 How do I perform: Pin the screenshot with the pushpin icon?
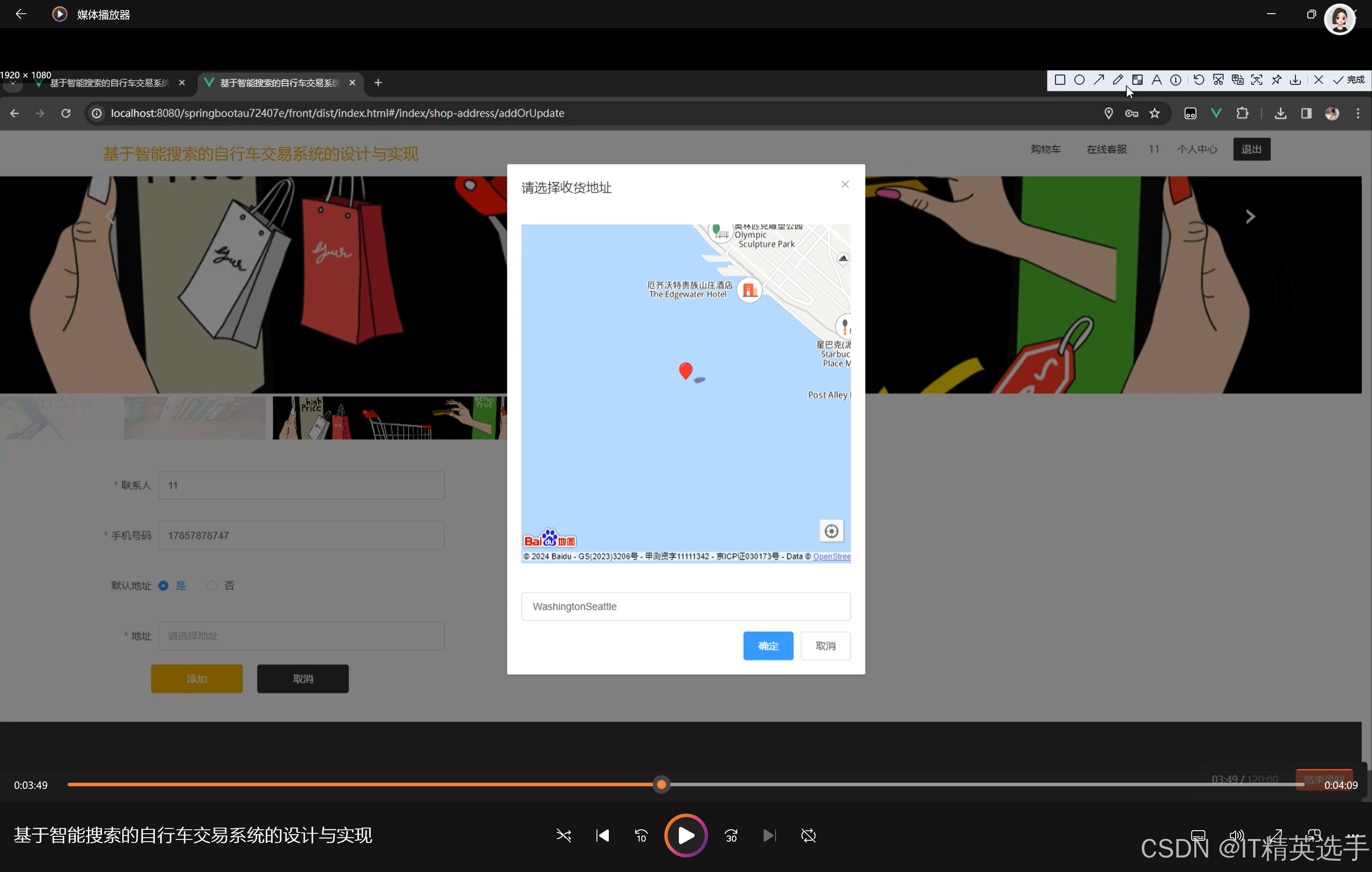[1276, 80]
